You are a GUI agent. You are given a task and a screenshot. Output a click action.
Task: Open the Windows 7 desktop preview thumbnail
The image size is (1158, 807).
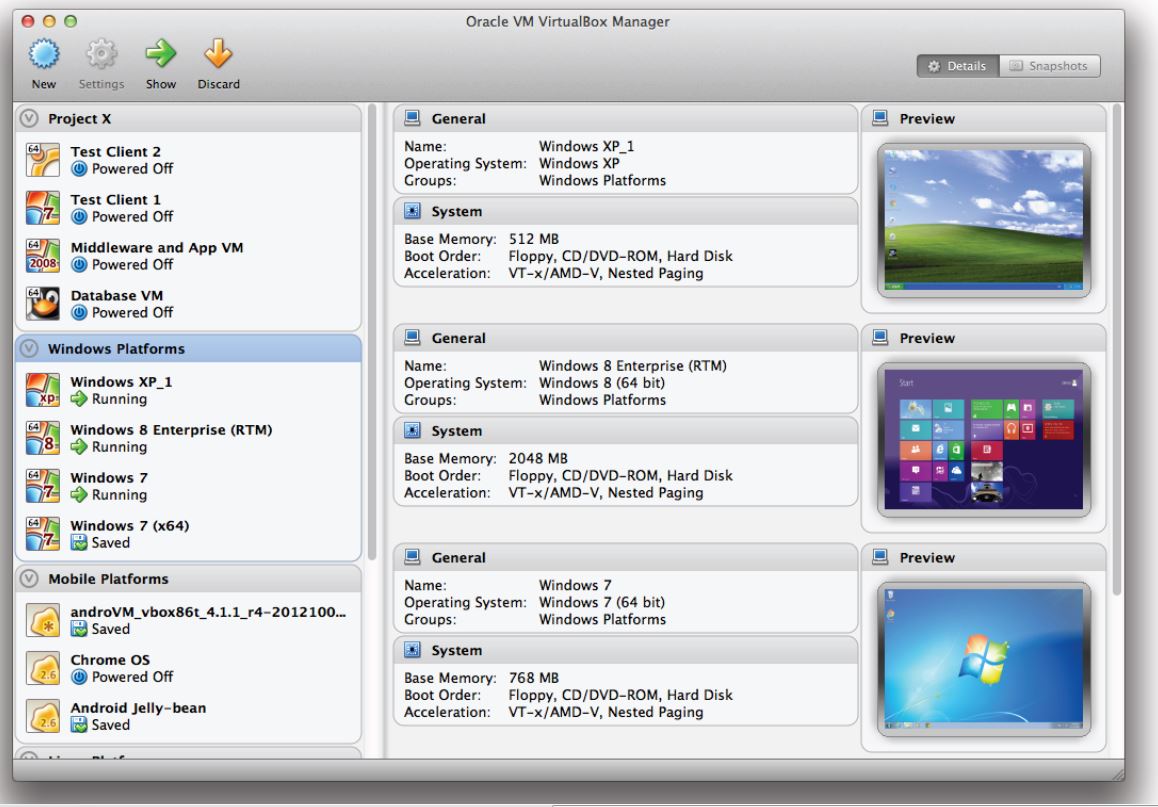984,659
